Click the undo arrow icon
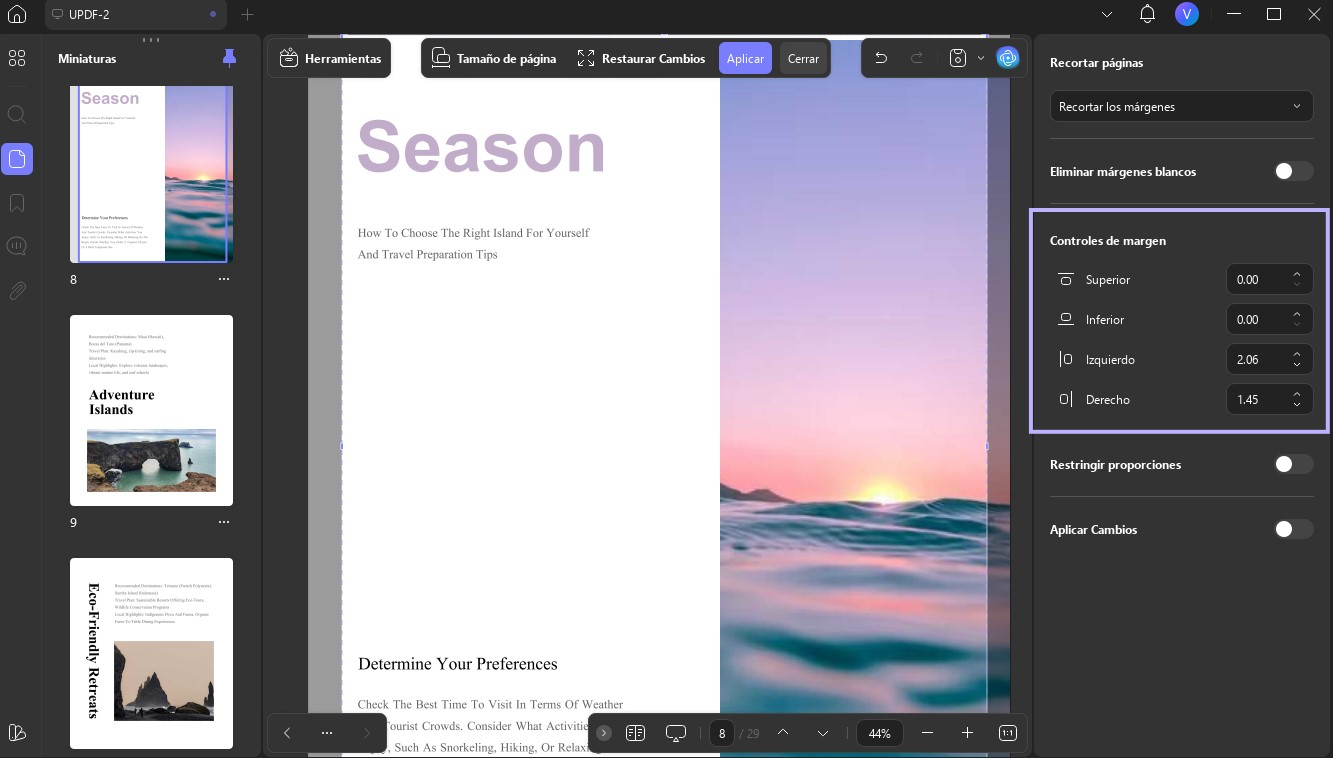The height and width of the screenshot is (758, 1333). (881, 58)
